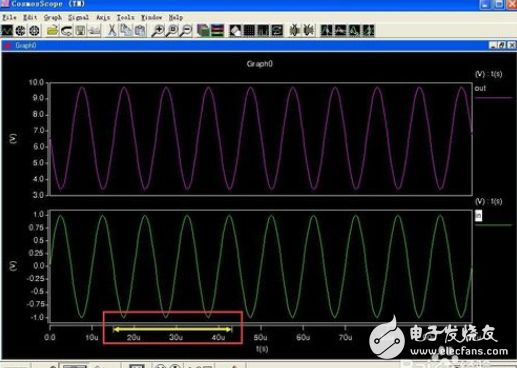Click the yellow time range marker arrow
This screenshot has height=368, width=517.
point(172,329)
